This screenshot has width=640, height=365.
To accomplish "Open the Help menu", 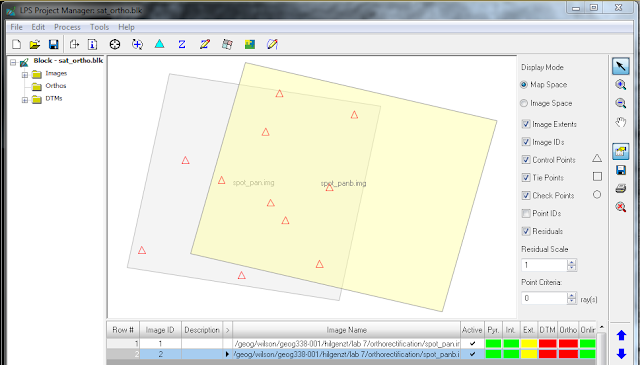I will click(126, 27).
